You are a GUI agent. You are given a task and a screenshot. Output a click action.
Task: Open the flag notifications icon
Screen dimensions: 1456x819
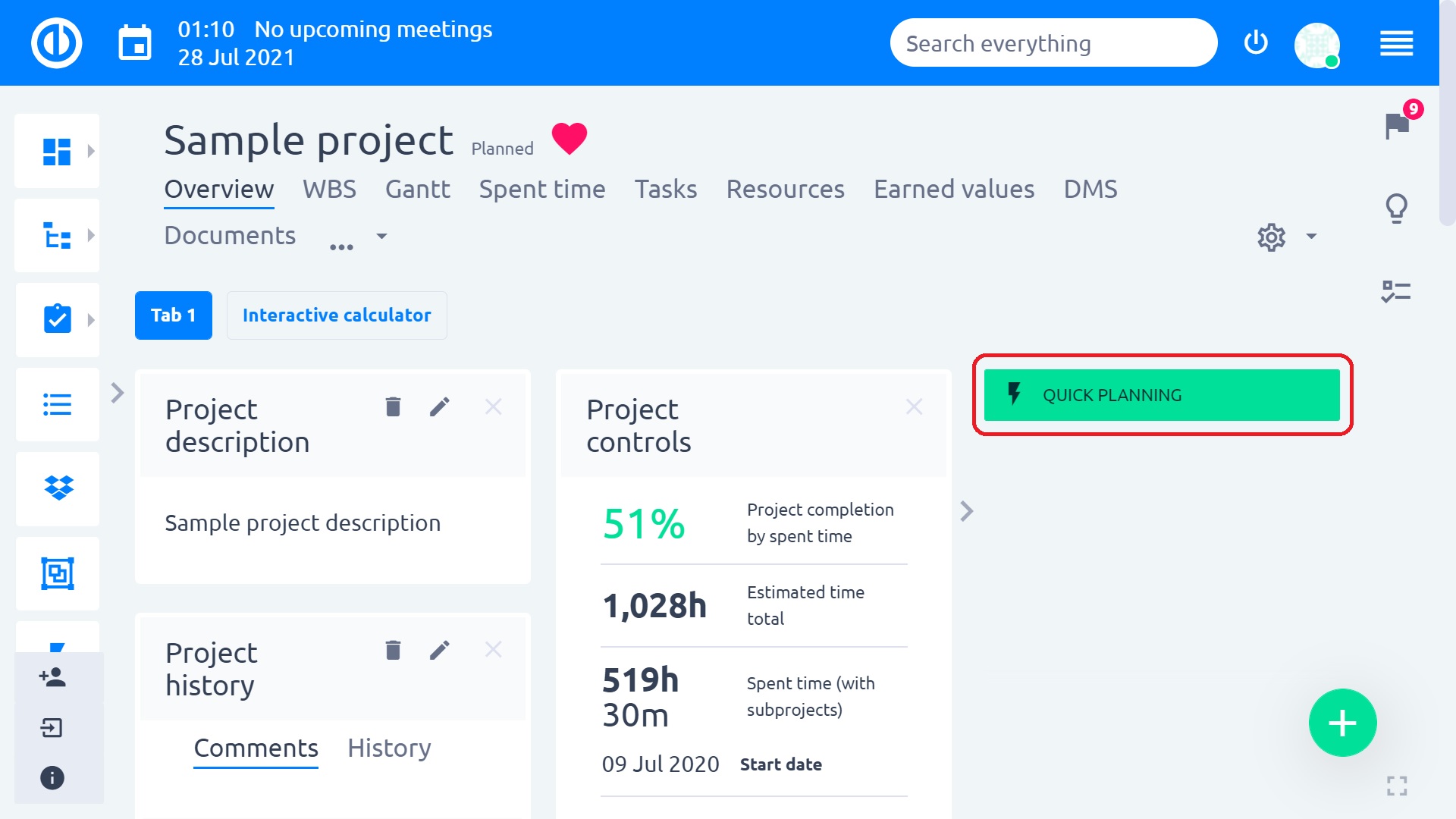click(x=1397, y=126)
